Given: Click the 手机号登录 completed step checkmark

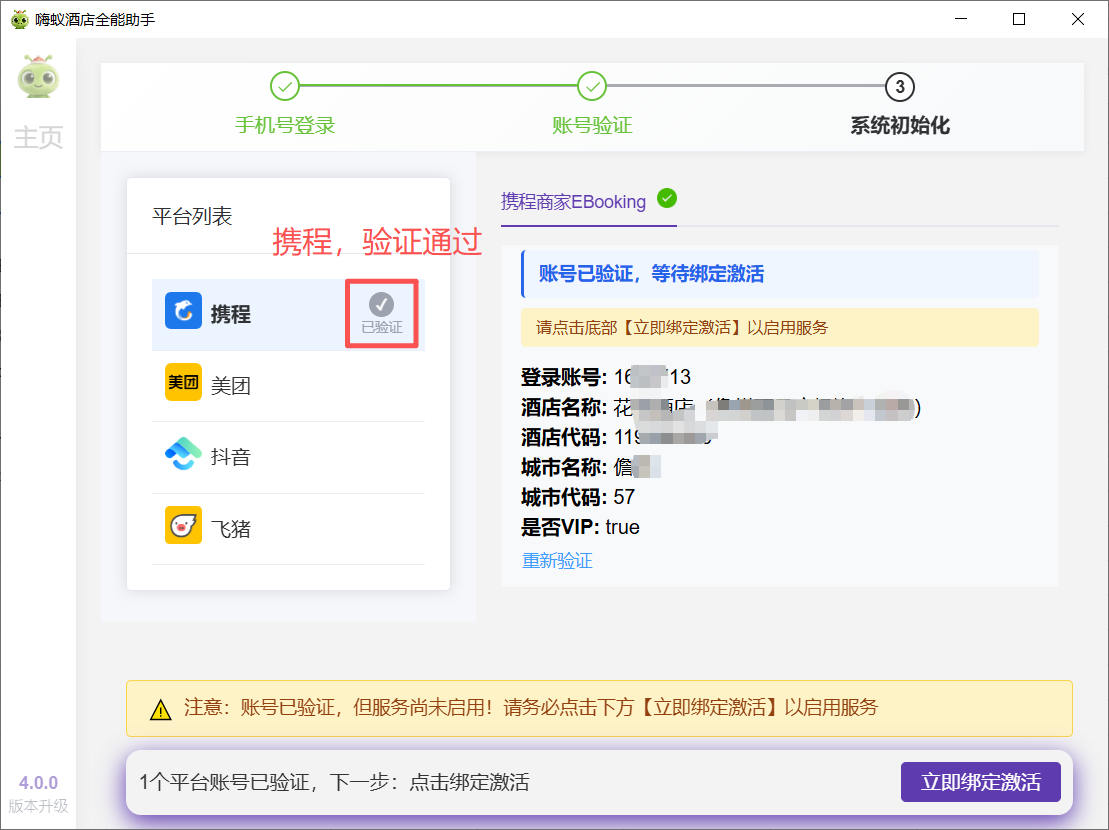Looking at the screenshot, I should (285, 87).
